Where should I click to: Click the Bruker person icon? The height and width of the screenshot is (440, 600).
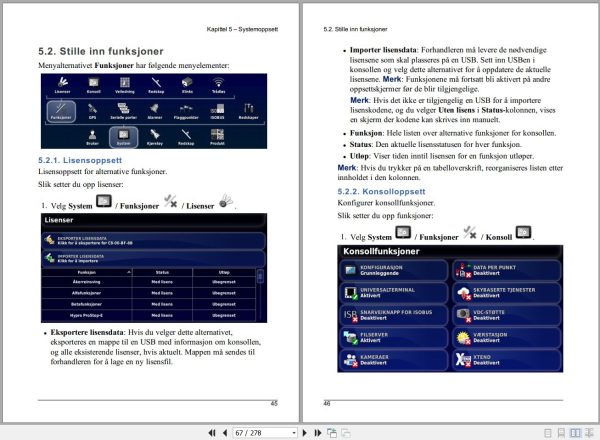[93, 137]
